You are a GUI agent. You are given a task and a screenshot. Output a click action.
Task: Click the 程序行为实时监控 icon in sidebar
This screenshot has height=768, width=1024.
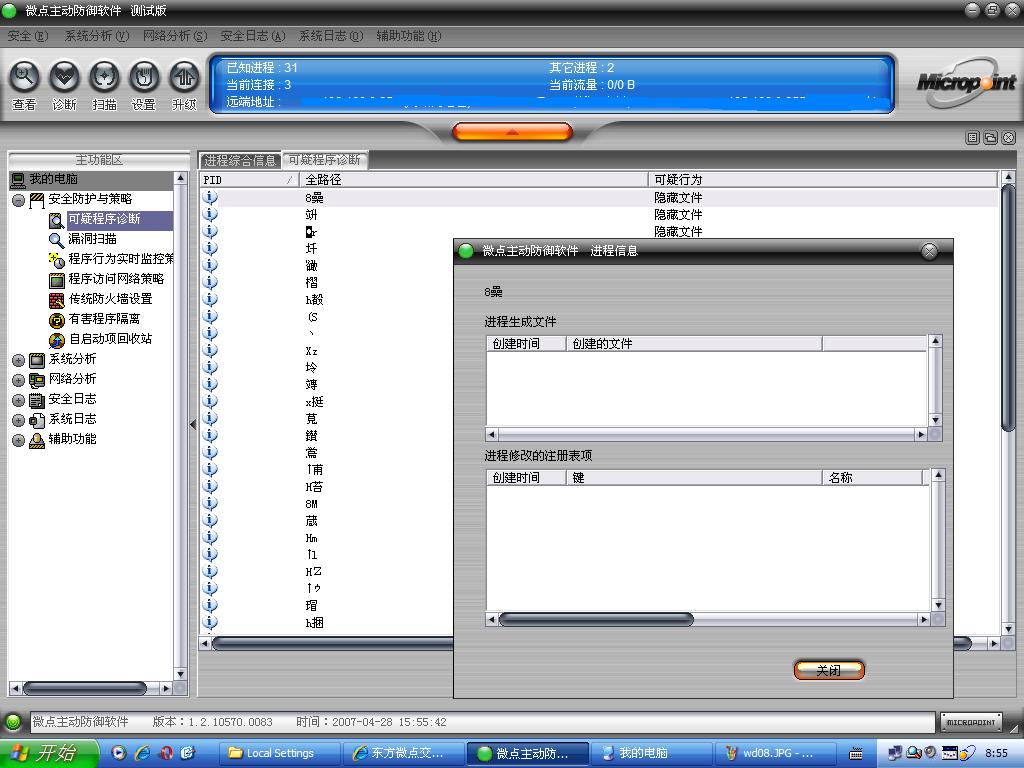(x=57, y=260)
